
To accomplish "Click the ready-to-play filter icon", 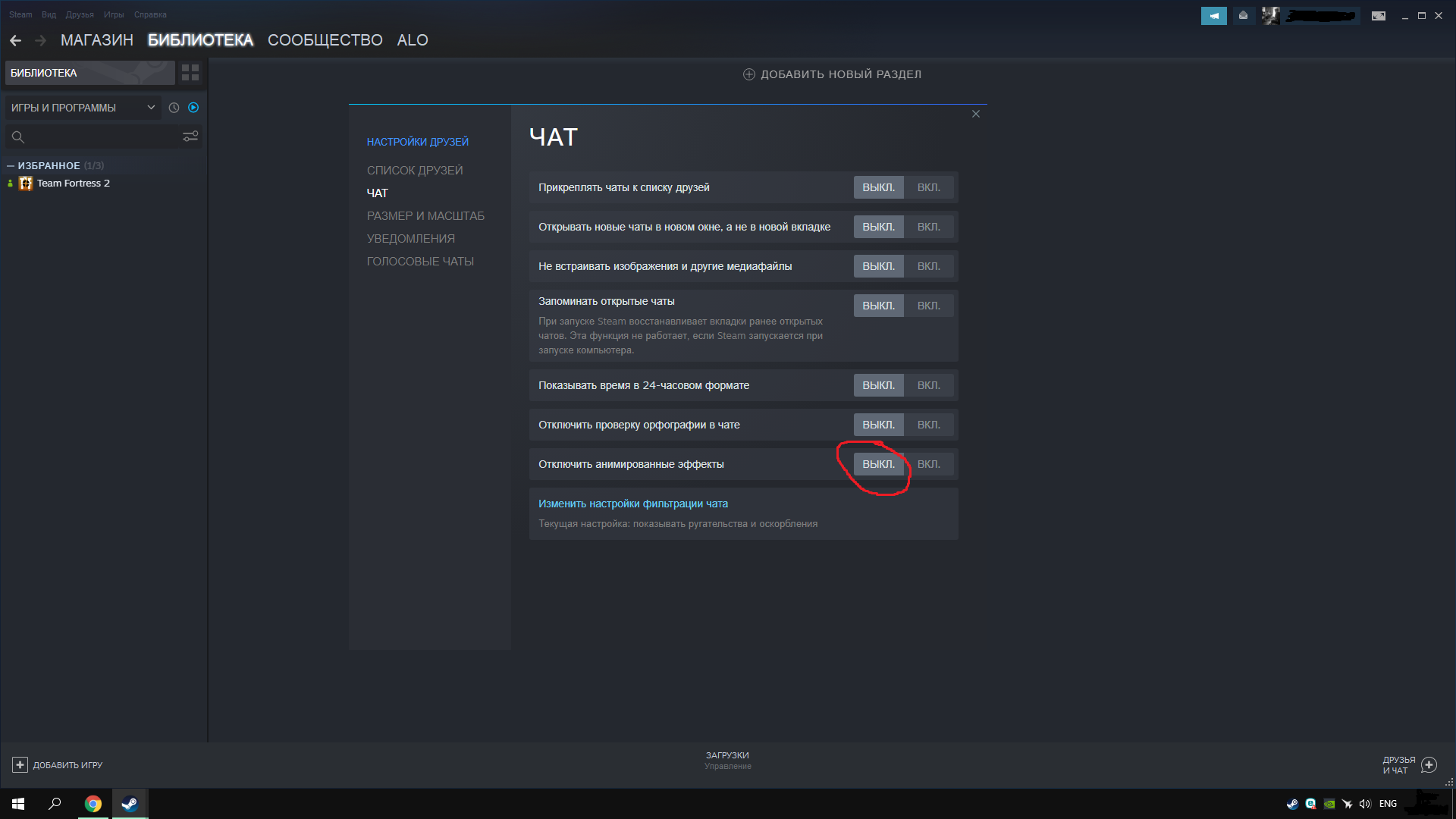I will point(193,108).
